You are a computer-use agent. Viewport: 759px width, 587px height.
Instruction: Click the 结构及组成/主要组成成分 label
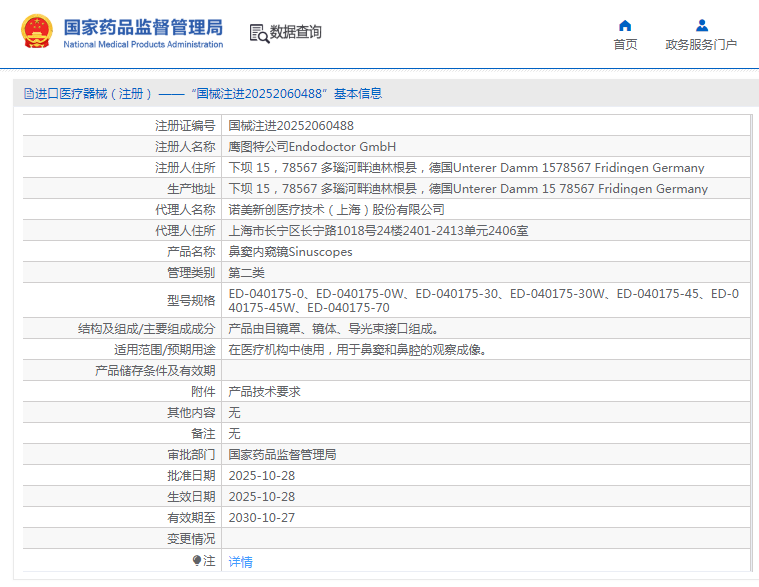pyautogui.click(x=147, y=329)
